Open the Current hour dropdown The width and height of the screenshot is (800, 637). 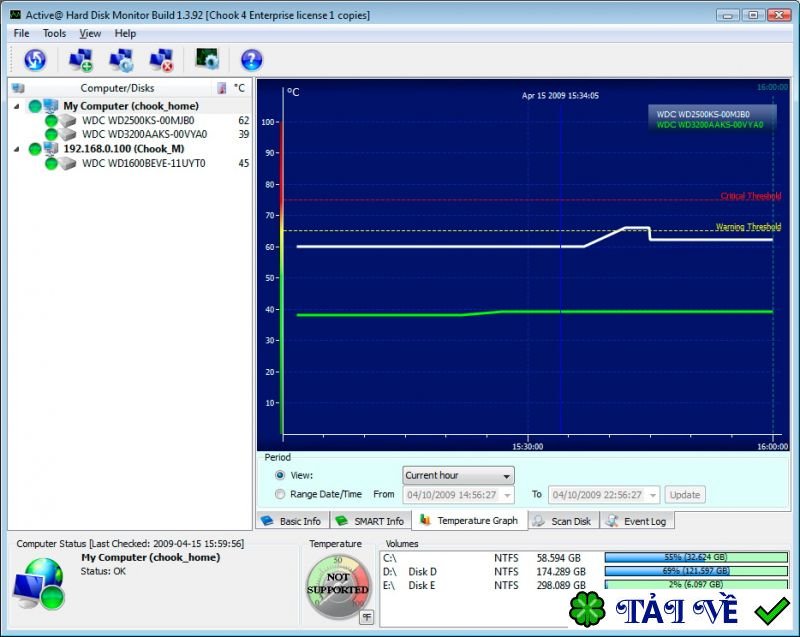pyautogui.click(x=458, y=476)
